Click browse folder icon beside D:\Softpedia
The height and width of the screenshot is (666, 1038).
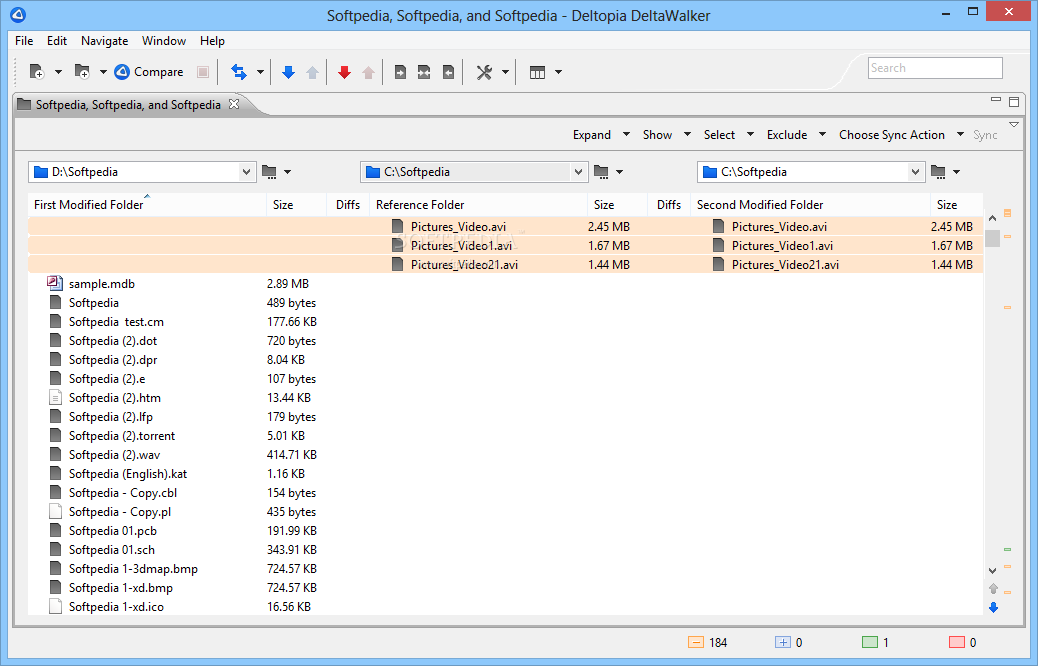pyautogui.click(x=269, y=171)
